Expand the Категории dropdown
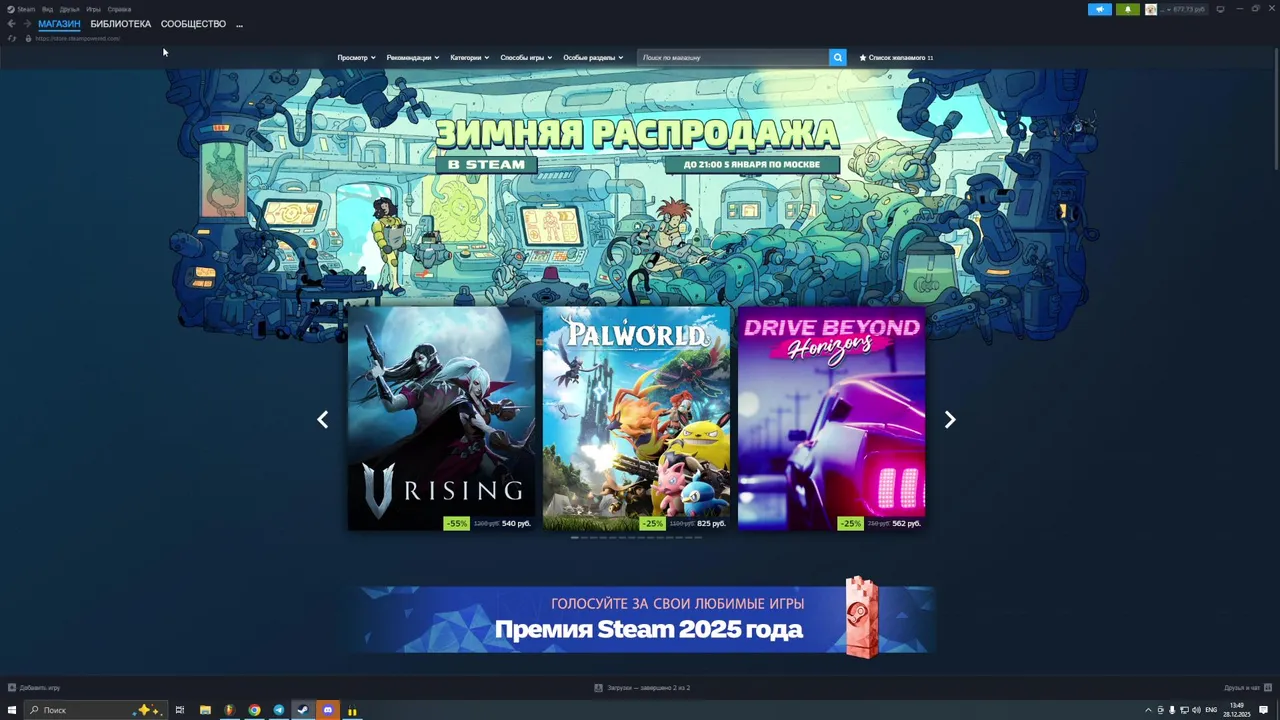Screen dimensions: 1280x720 (470, 58)
